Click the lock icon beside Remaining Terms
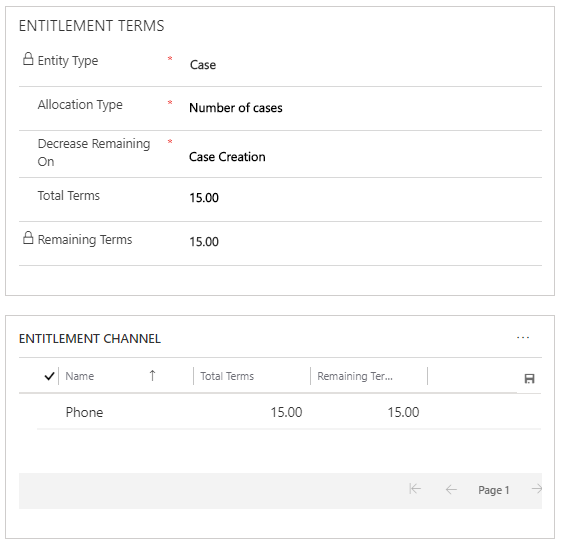 (x=28, y=238)
